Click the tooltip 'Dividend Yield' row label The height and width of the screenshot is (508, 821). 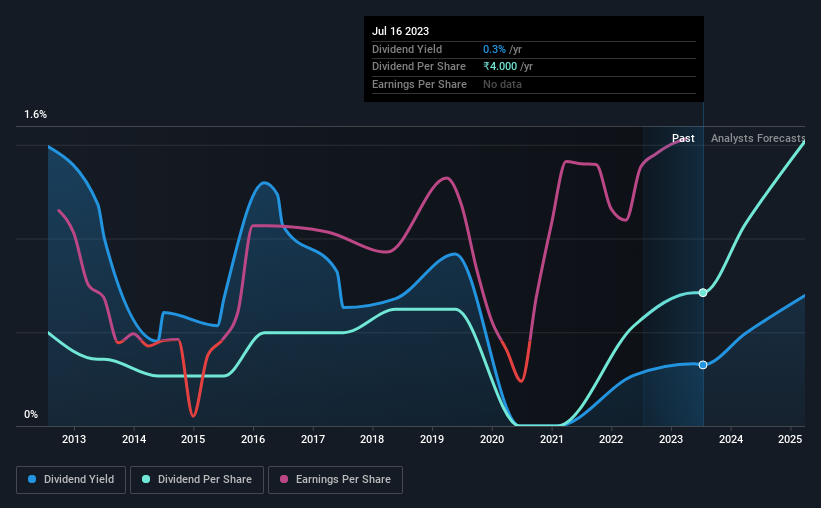[x=407, y=49]
